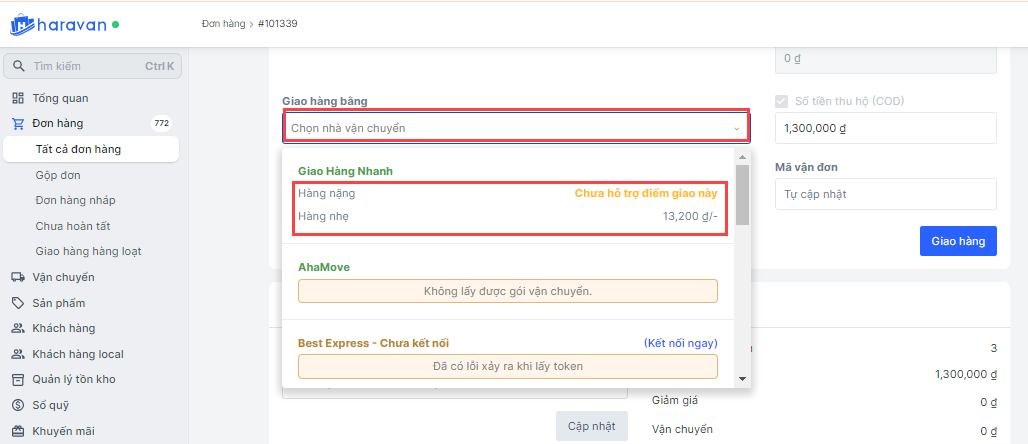Click Kết nối ngay link for Best Express

[x=681, y=343]
